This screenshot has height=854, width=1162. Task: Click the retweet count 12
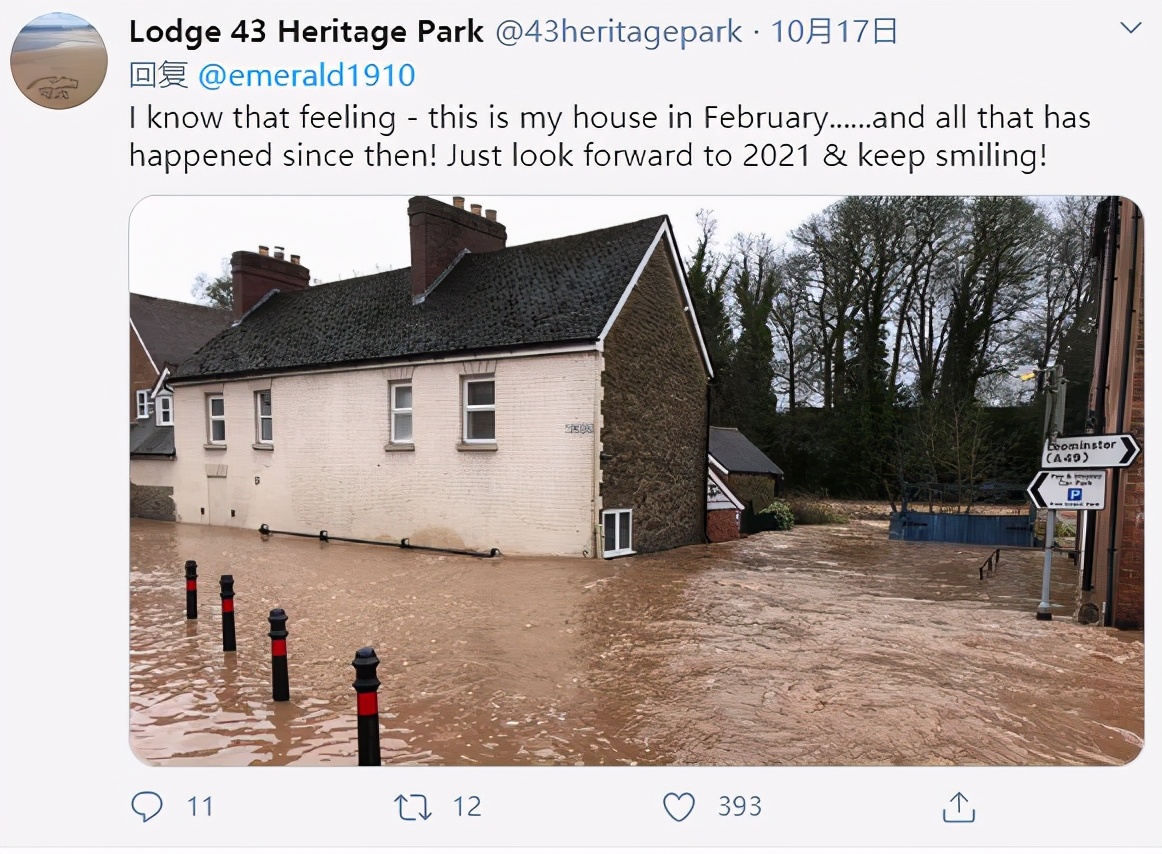pos(466,807)
